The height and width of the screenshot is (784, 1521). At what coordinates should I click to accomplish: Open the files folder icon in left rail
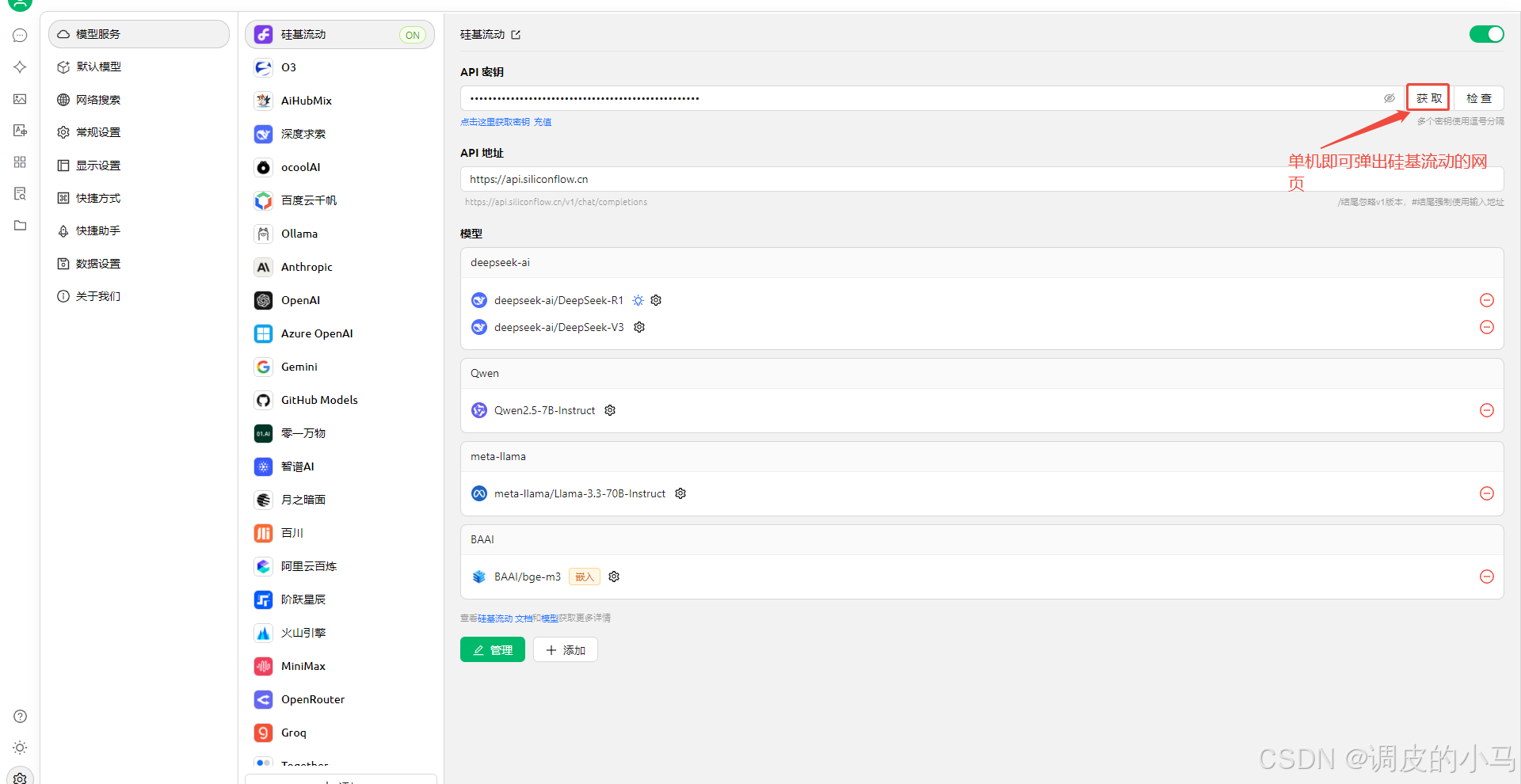tap(20, 226)
